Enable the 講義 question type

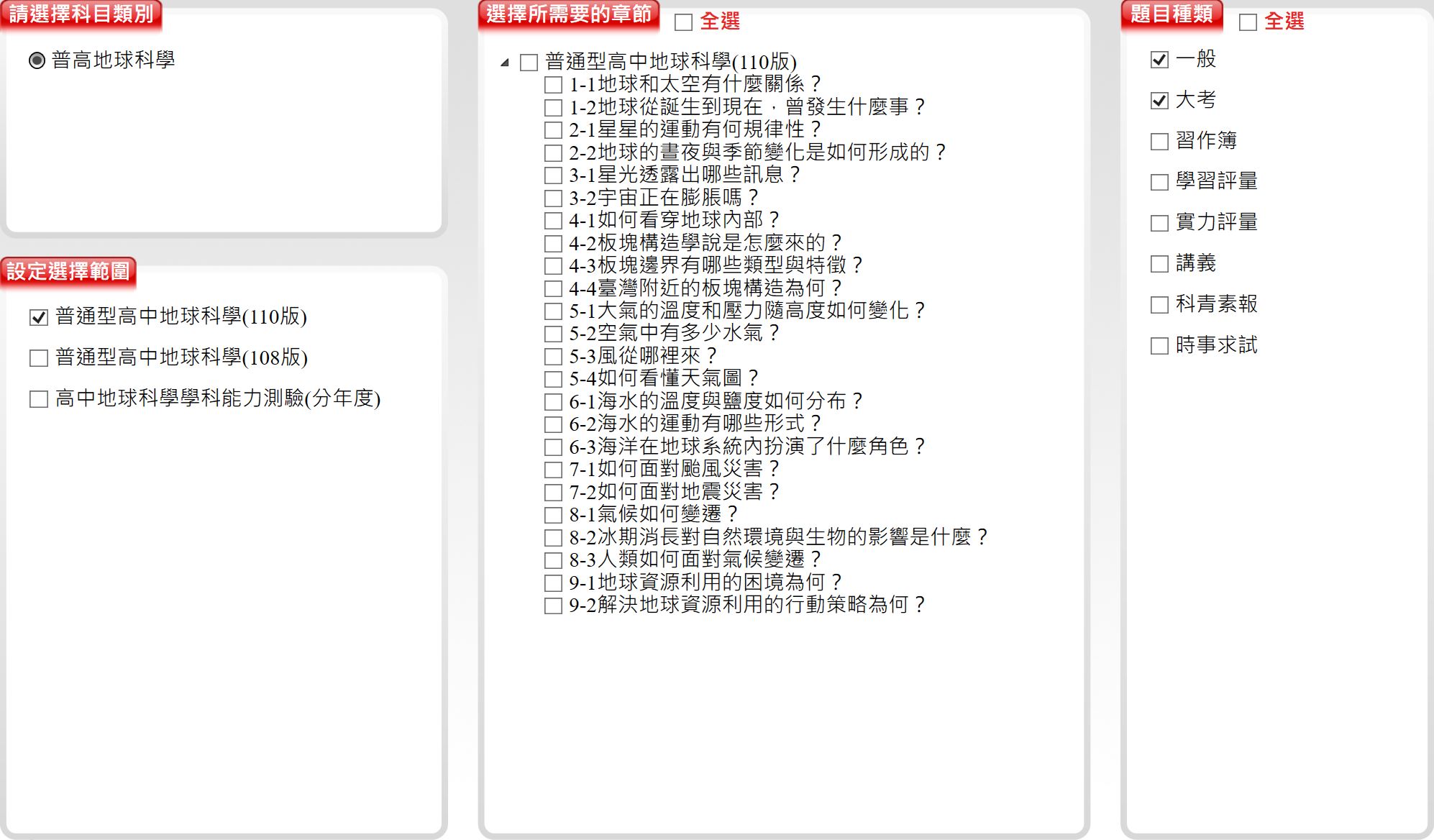pos(1159,264)
